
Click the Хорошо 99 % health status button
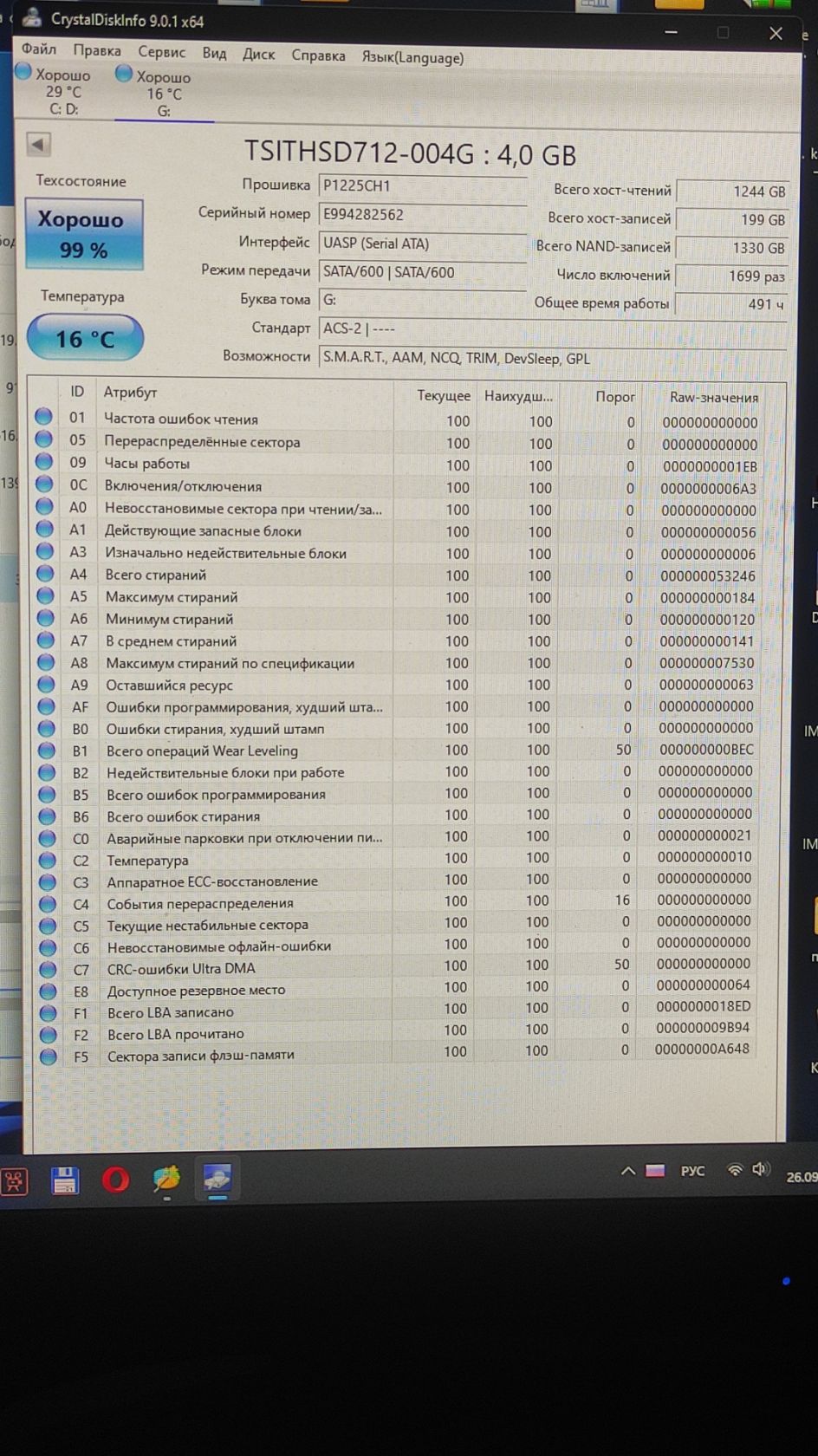pyautogui.click(x=83, y=234)
